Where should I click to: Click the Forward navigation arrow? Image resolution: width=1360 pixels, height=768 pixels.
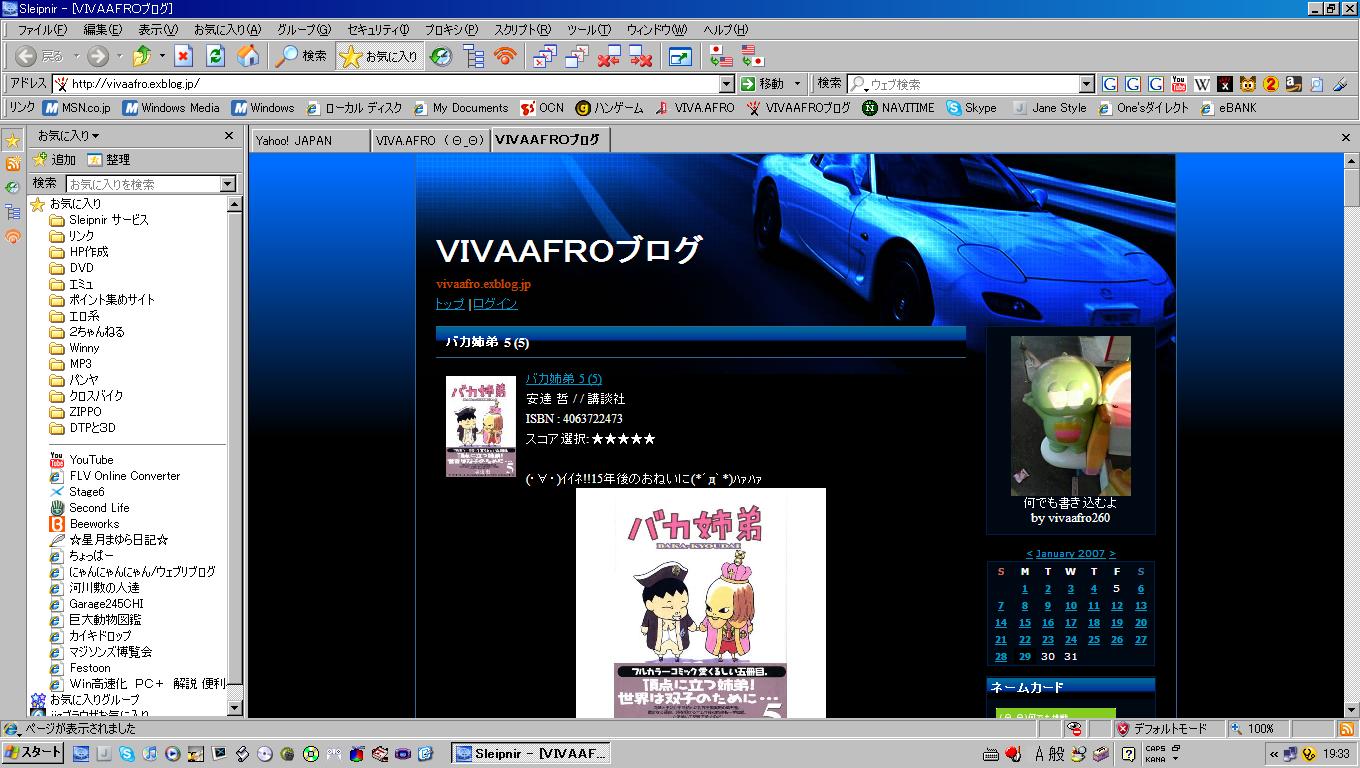97,56
